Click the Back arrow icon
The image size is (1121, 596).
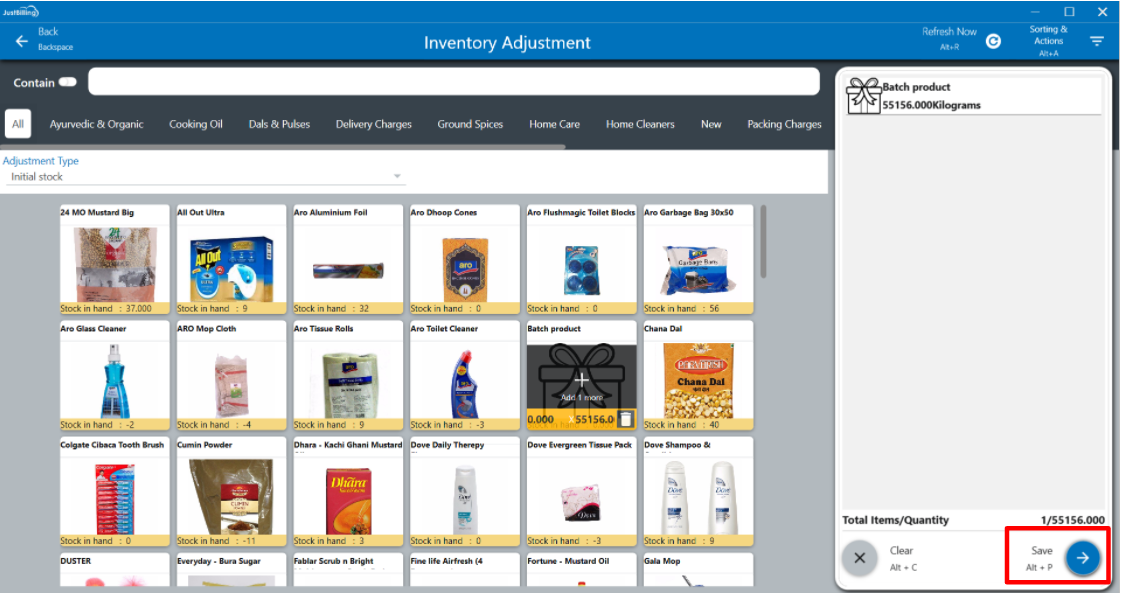(21, 41)
